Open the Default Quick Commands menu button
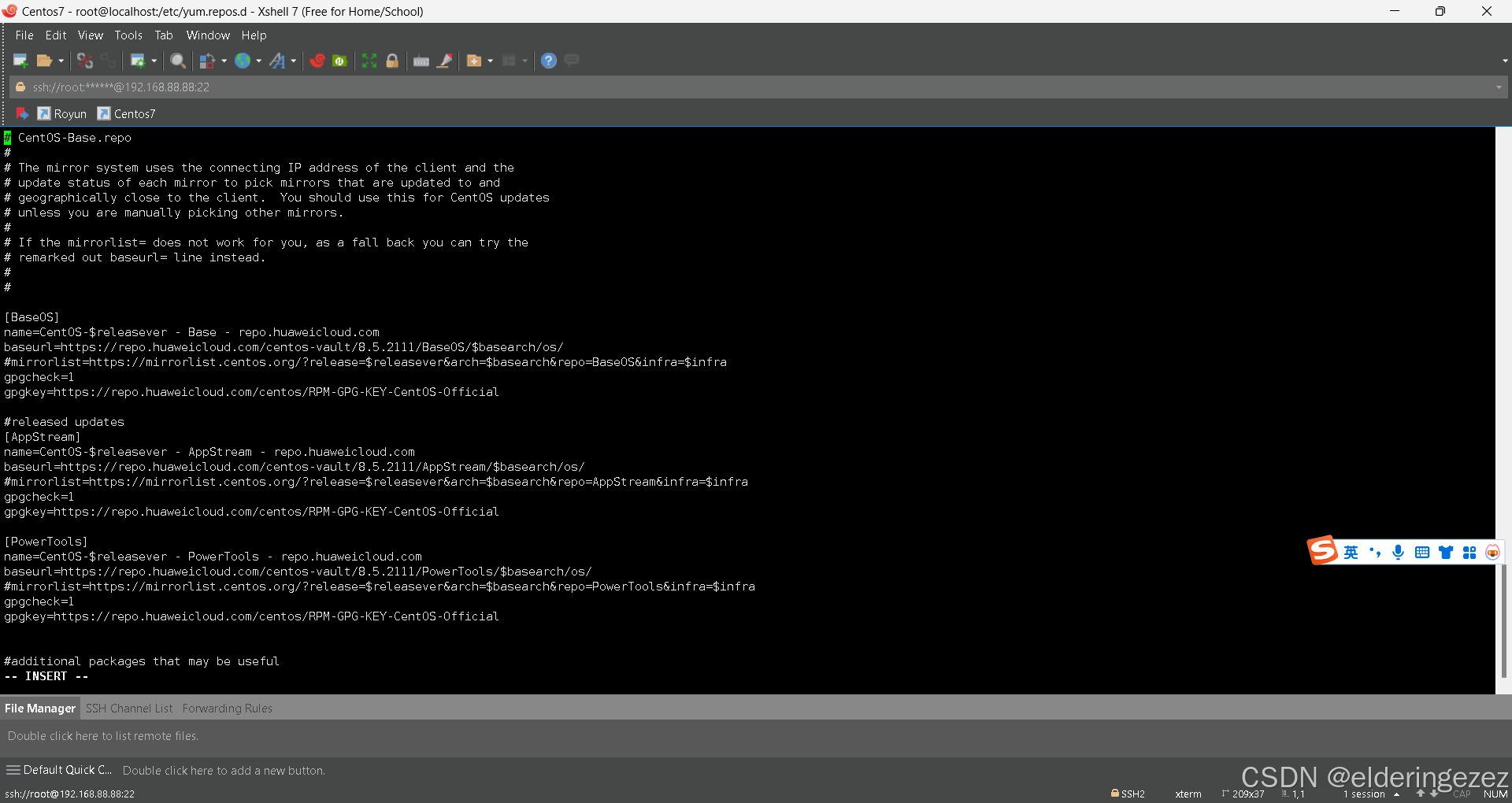 click(59, 770)
